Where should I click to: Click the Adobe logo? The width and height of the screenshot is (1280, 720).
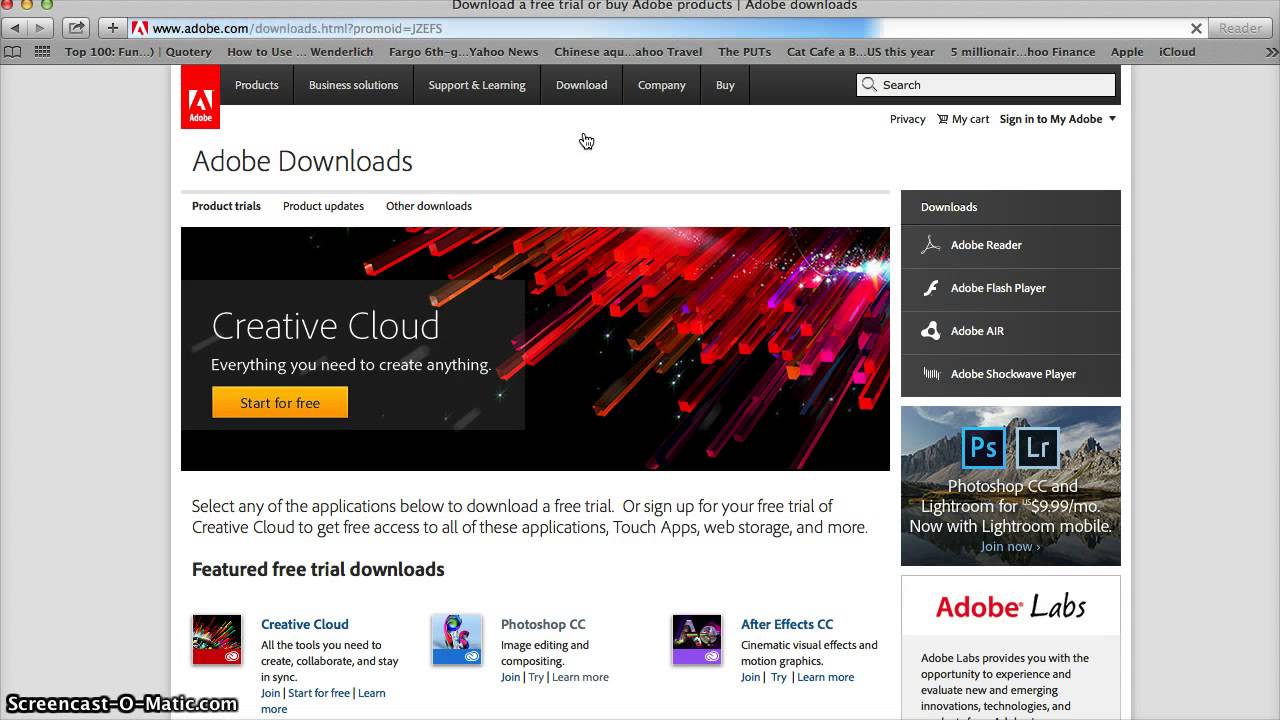[x=200, y=97]
